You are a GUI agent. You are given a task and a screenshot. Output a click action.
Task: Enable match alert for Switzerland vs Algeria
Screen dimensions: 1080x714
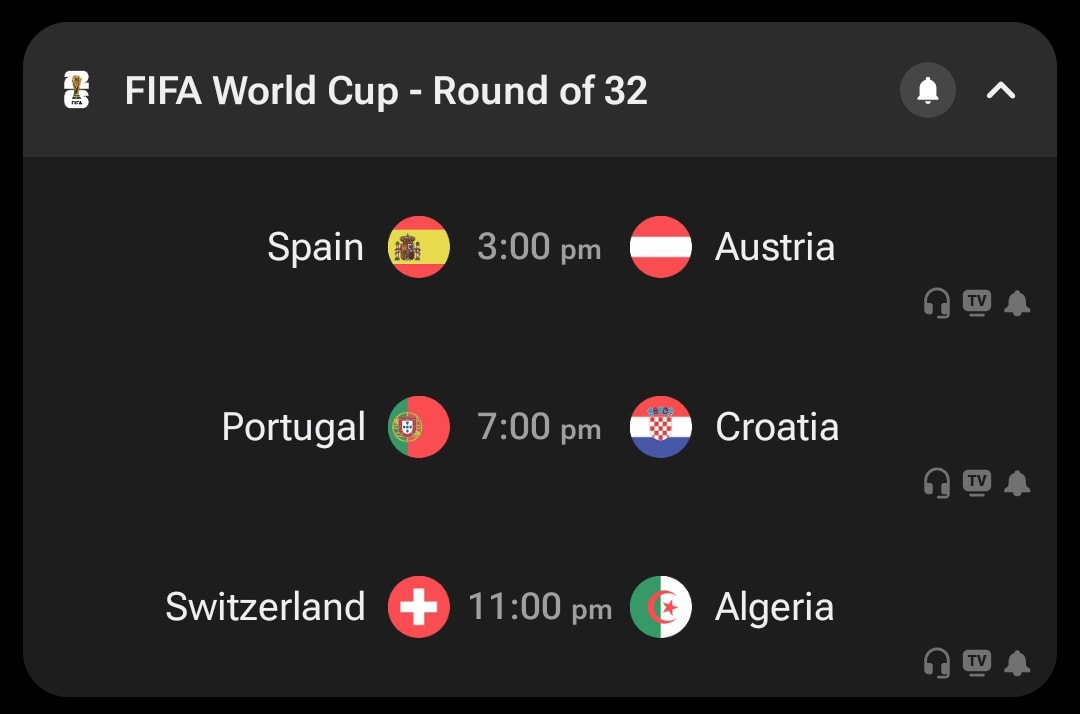(x=1017, y=663)
